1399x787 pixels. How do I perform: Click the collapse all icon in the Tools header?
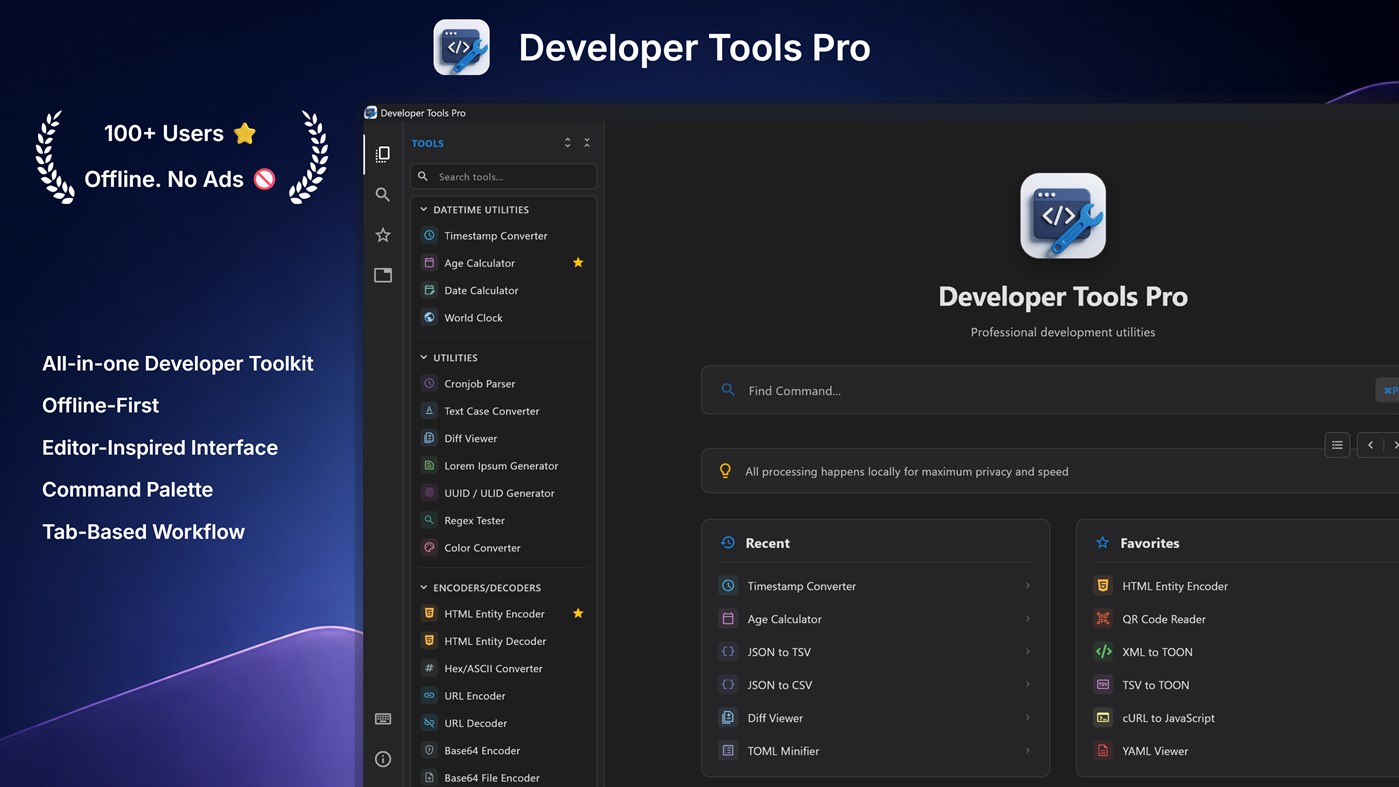coord(587,143)
